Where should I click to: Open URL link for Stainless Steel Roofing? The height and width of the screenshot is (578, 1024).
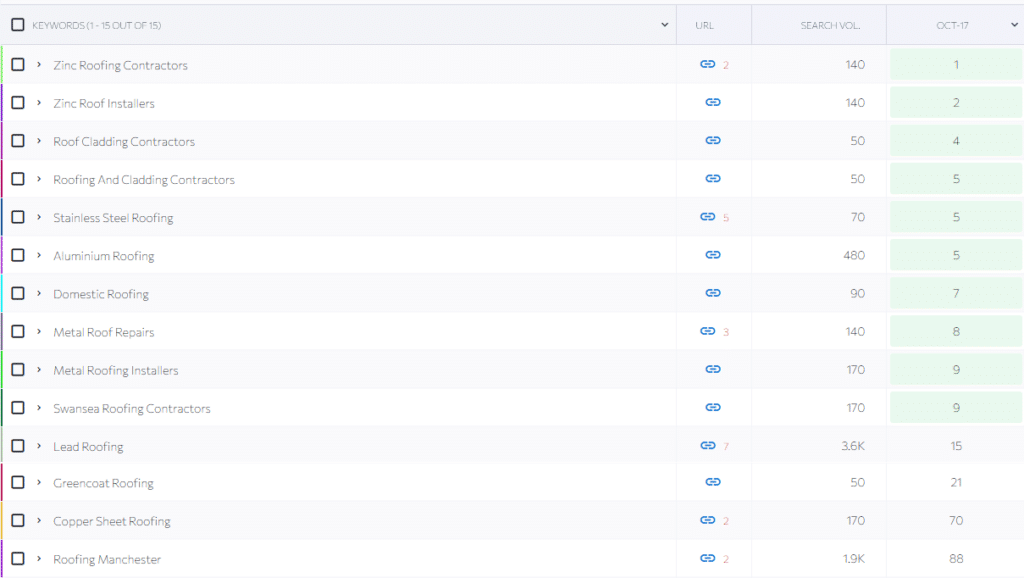(x=707, y=216)
